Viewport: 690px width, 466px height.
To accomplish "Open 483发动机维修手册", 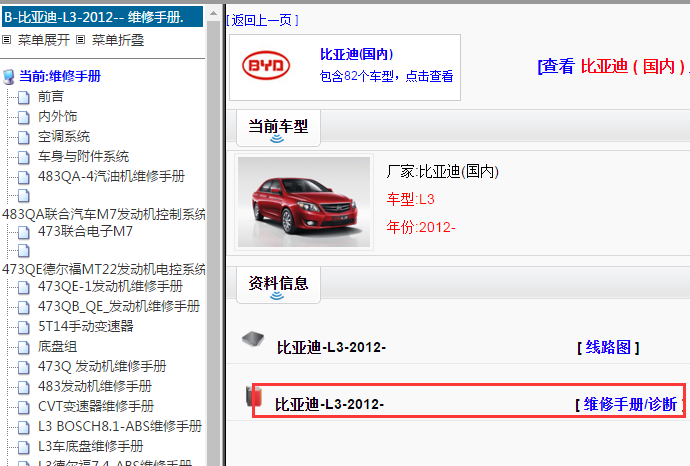I will pos(95,386).
